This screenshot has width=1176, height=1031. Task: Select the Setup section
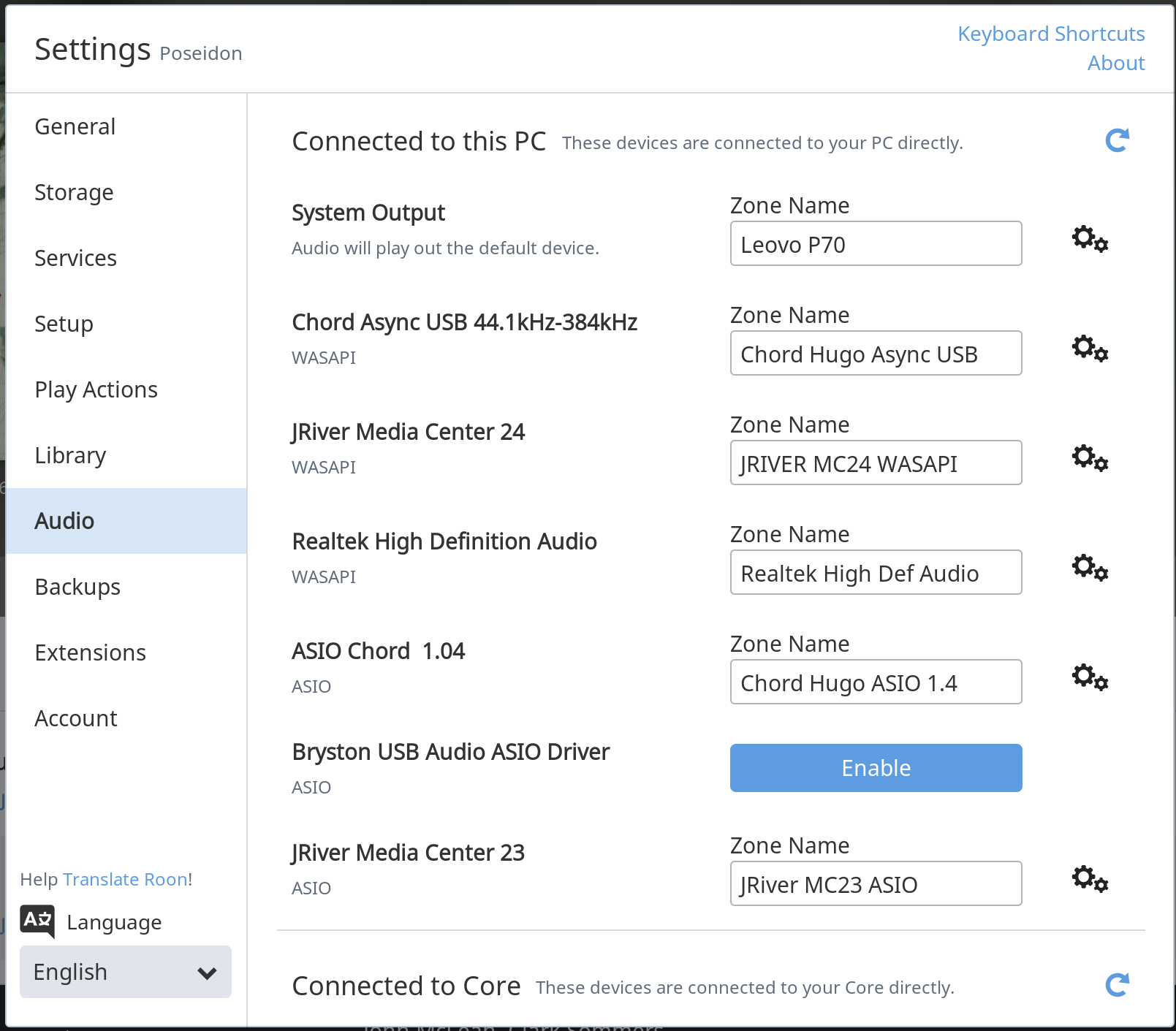(x=126, y=324)
